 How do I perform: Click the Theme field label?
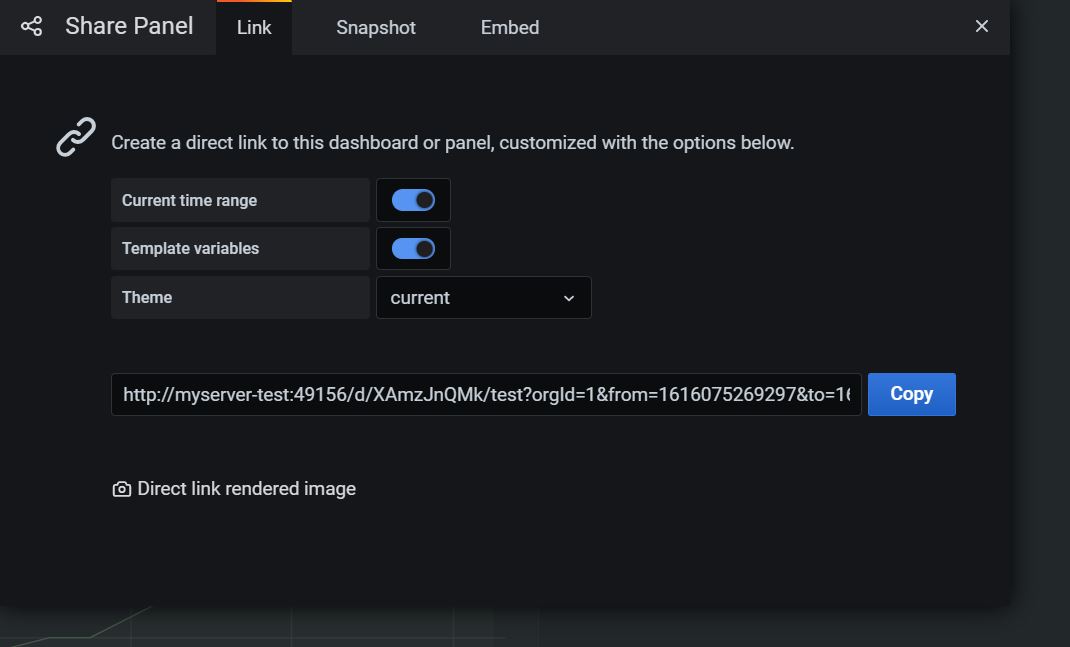(x=146, y=297)
